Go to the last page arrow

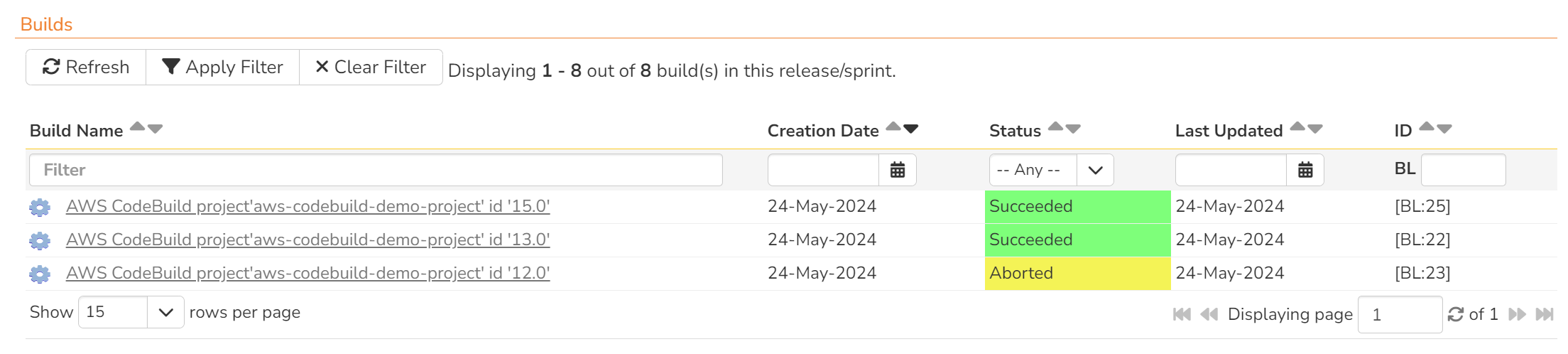(x=1545, y=314)
